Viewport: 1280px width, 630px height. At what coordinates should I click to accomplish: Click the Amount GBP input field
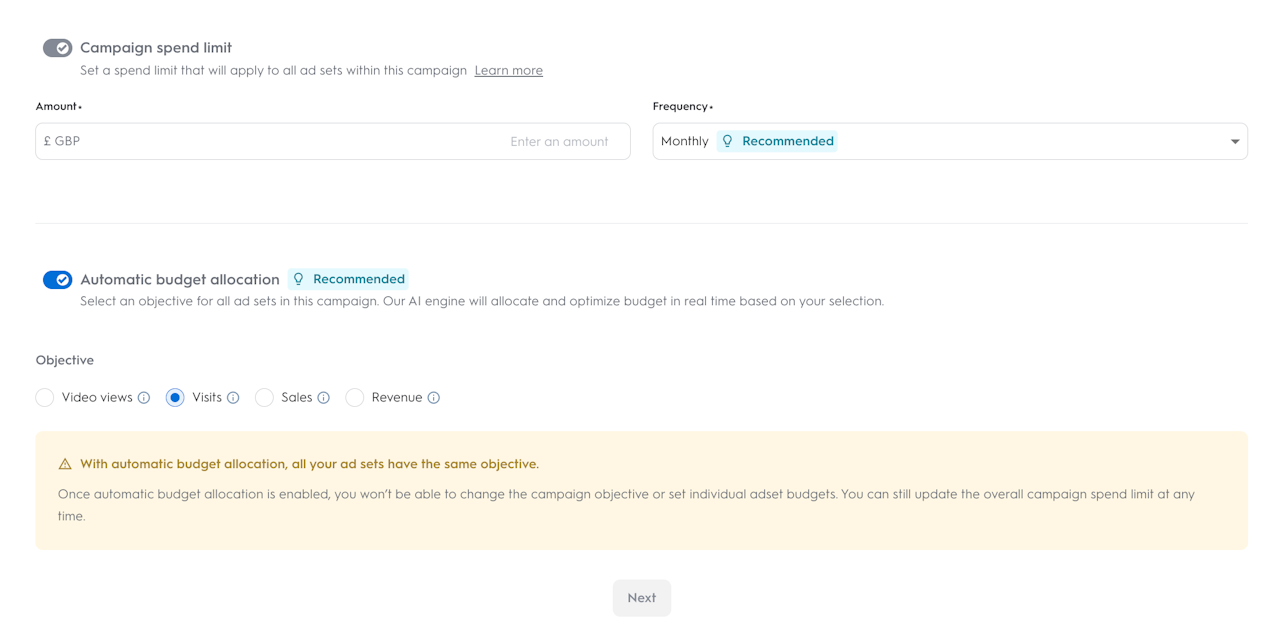[x=333, y=141]
